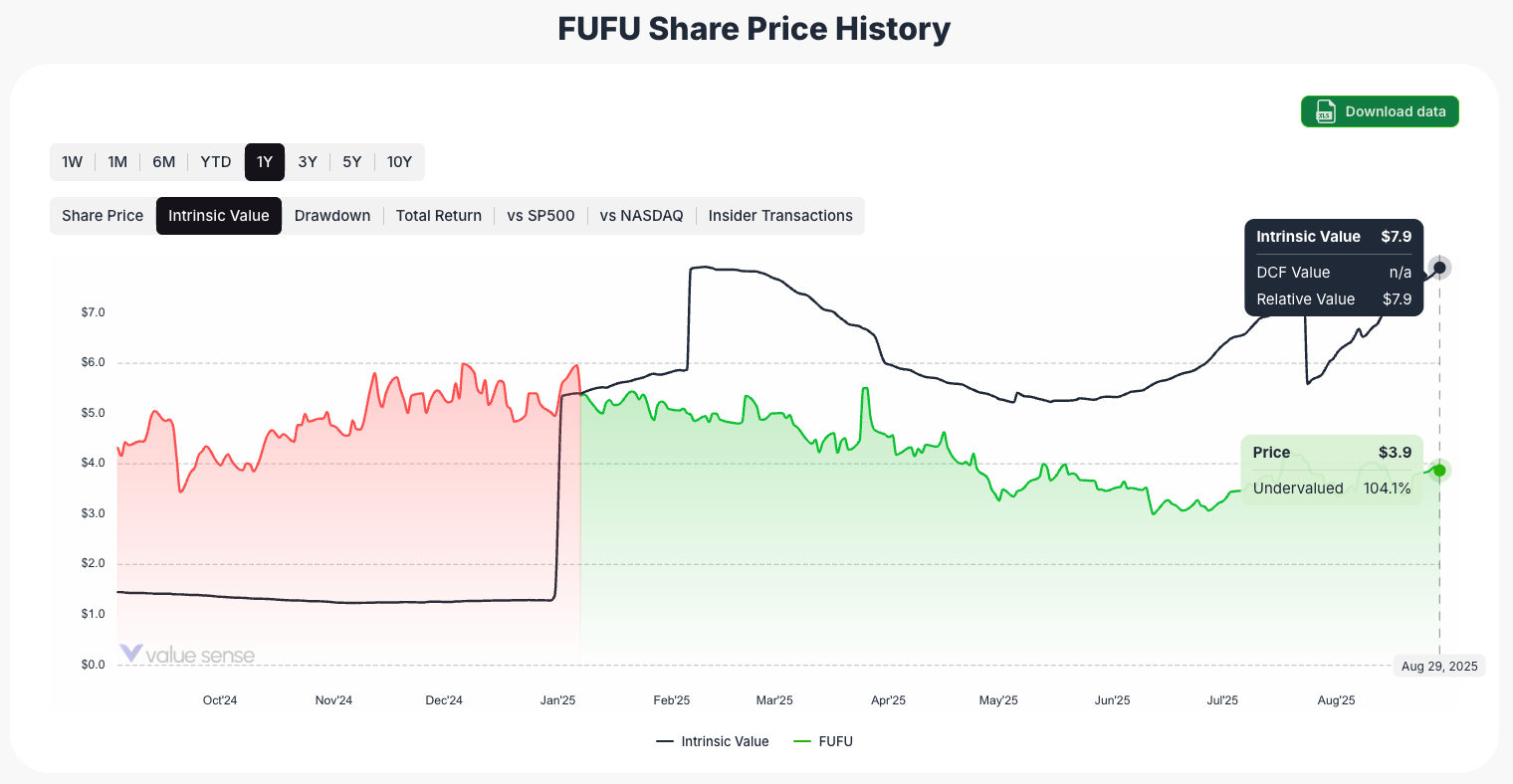Screen dimensions: 1513x784
Task: Open the Drawdown tab
Action: pyautogui.click(x=332, y=215)
